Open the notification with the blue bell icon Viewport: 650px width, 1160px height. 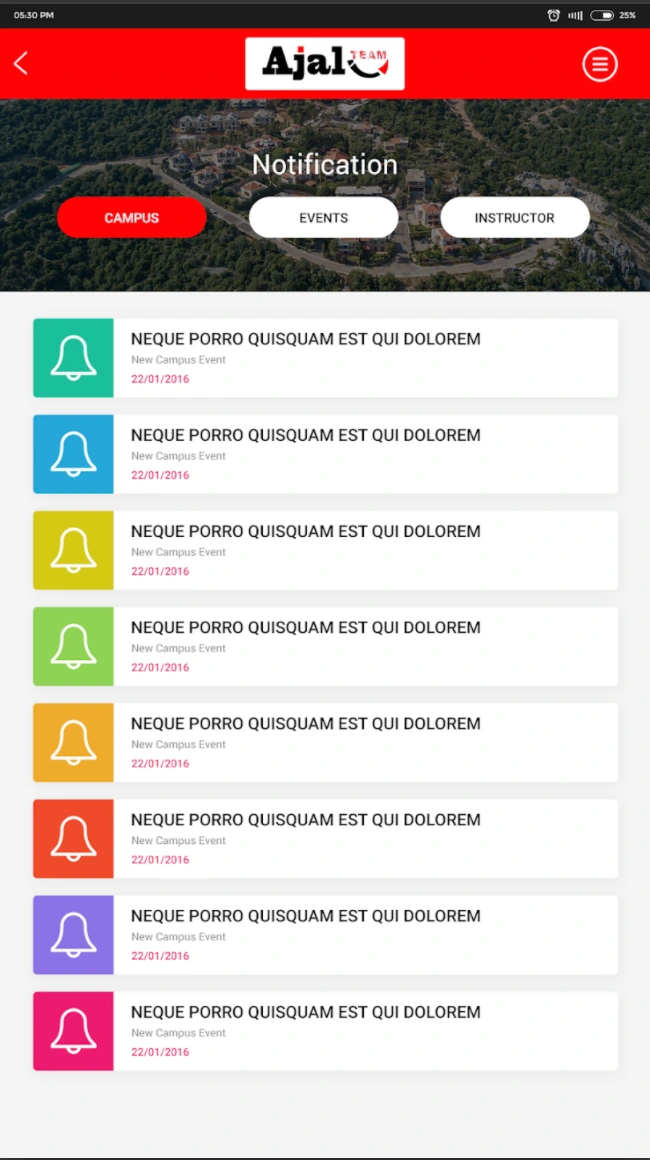[325, 454]
